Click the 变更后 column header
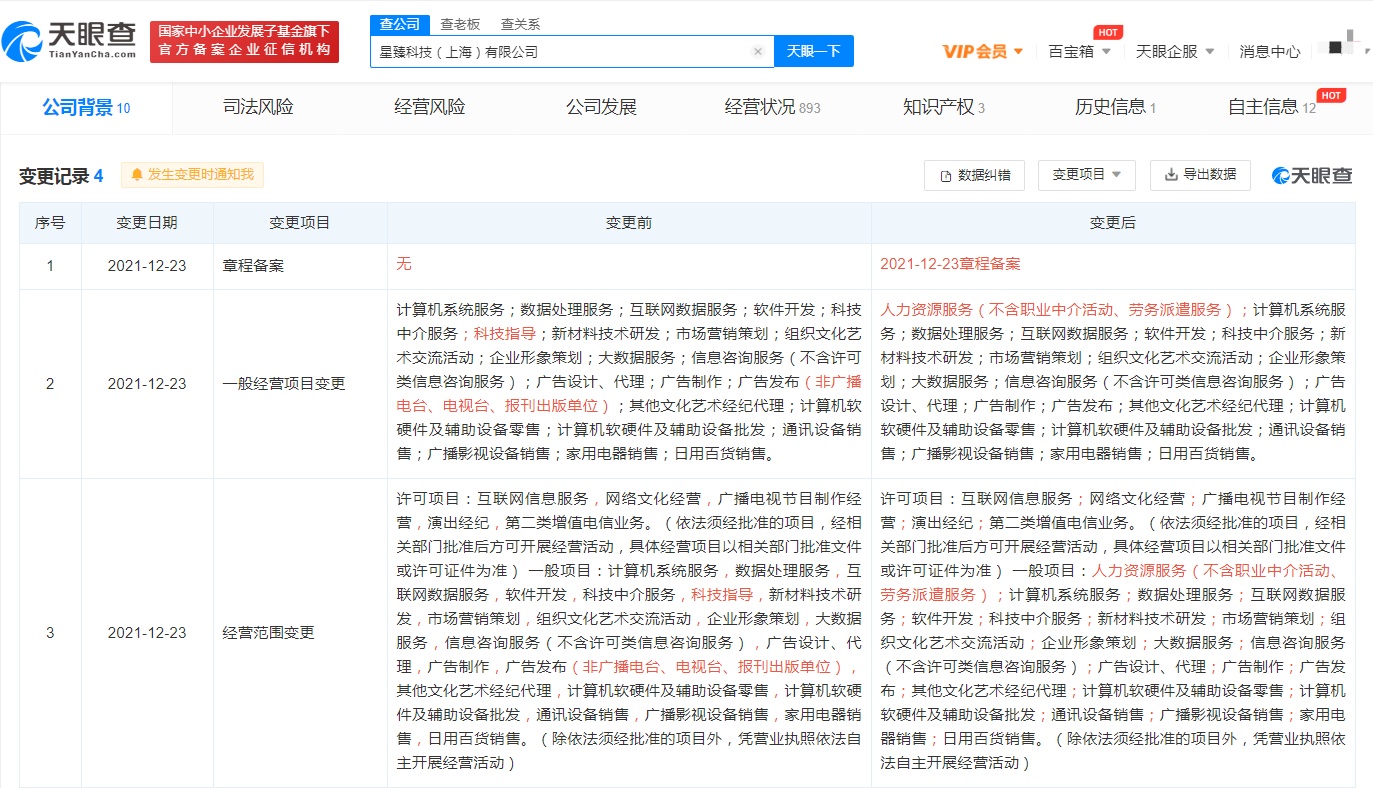This screenshot has width=1373, height=788. pos(1113,223)
